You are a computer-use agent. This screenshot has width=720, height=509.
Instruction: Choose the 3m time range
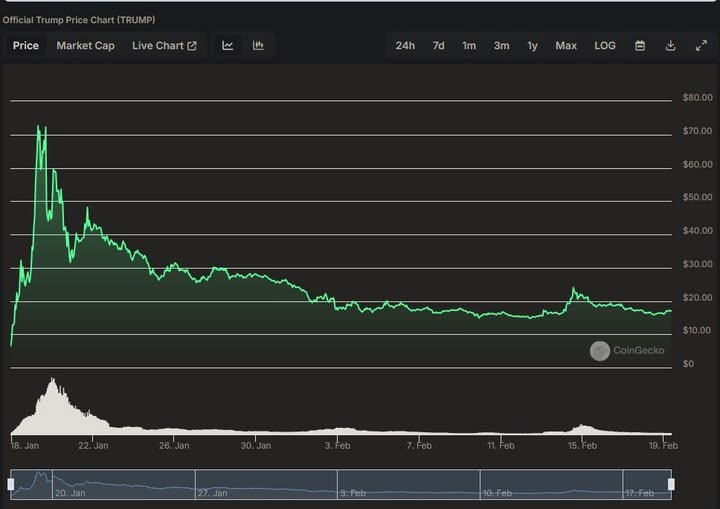coord(501,45)
